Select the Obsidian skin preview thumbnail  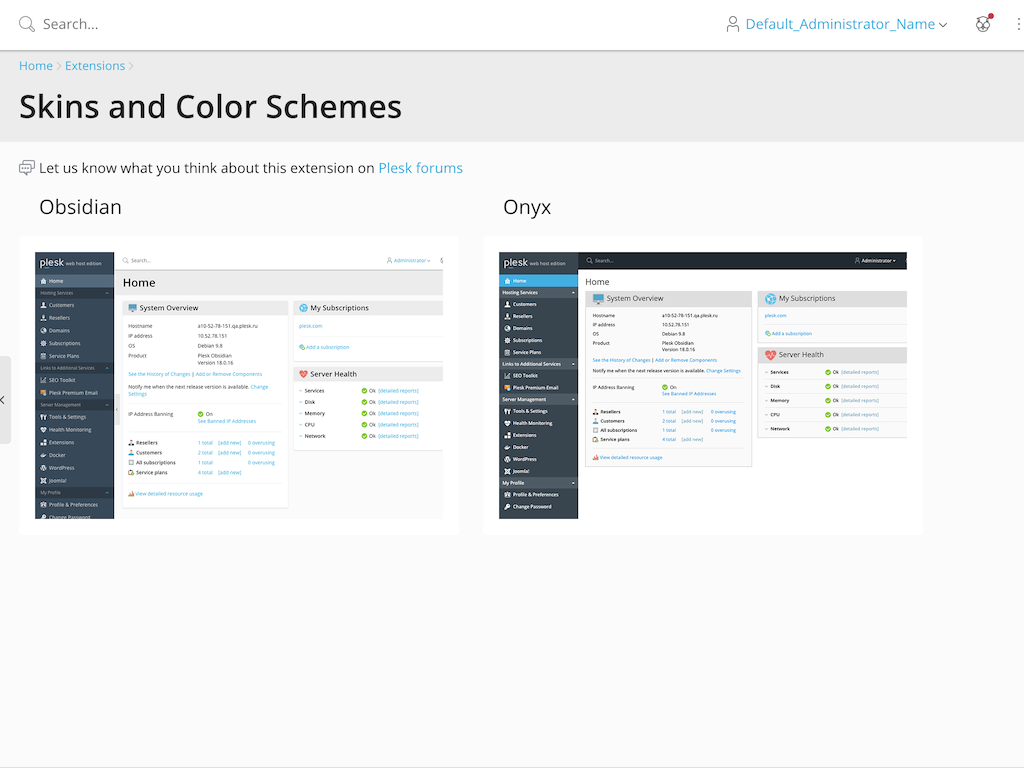point(239,385)
